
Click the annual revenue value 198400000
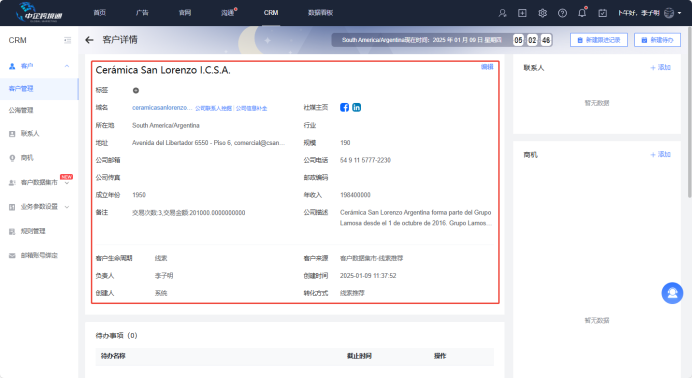(355, 195)
